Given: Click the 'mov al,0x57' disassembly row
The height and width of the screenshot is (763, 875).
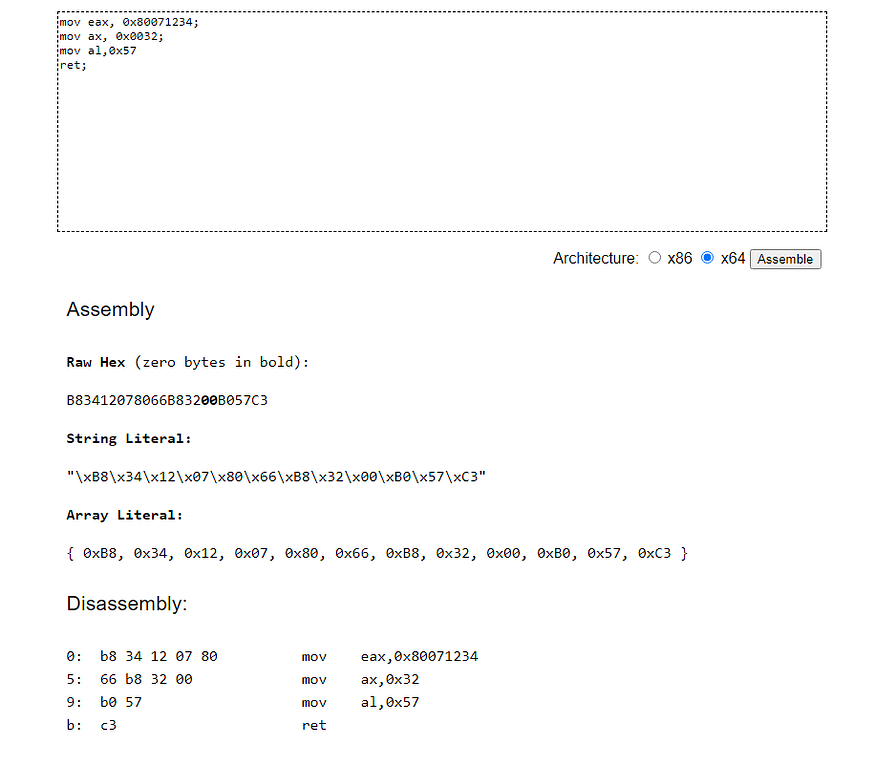Looking at the screenshot, I should click(x=243, y=702).
